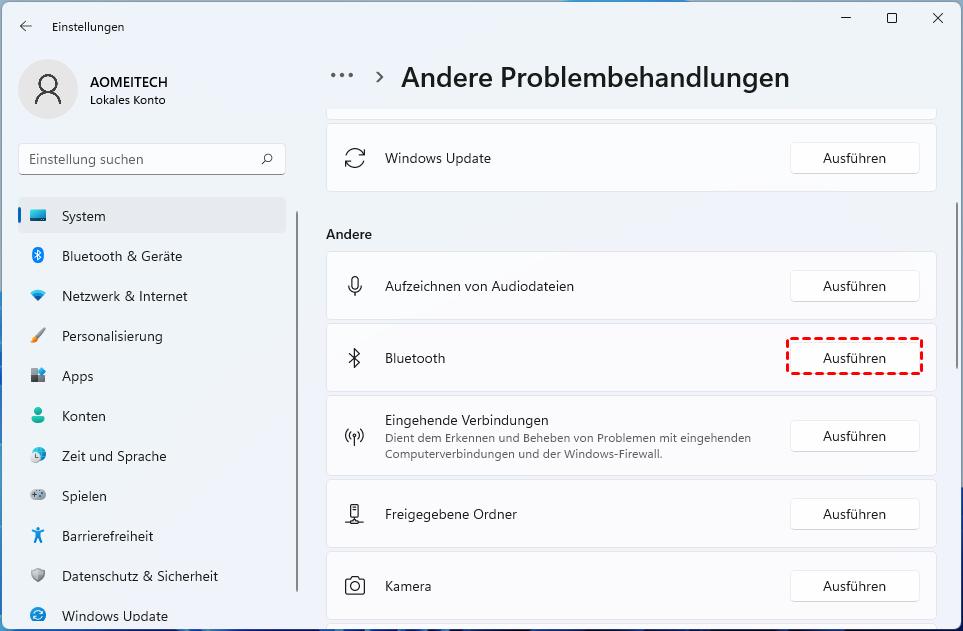This screenshot has width=963, height=631.
Task: Open Barrierefreiheit settings
Action: pyautogui.click(x=152, y=535)
